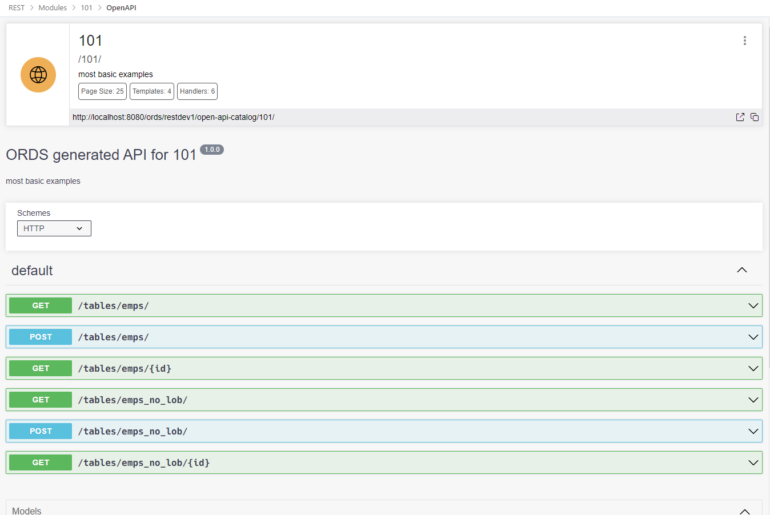This screenshot has width=770, height=515.
Task: Select the OpenAPI breadcrumb item
Action: pyautogui.click(x=121, y=8)
